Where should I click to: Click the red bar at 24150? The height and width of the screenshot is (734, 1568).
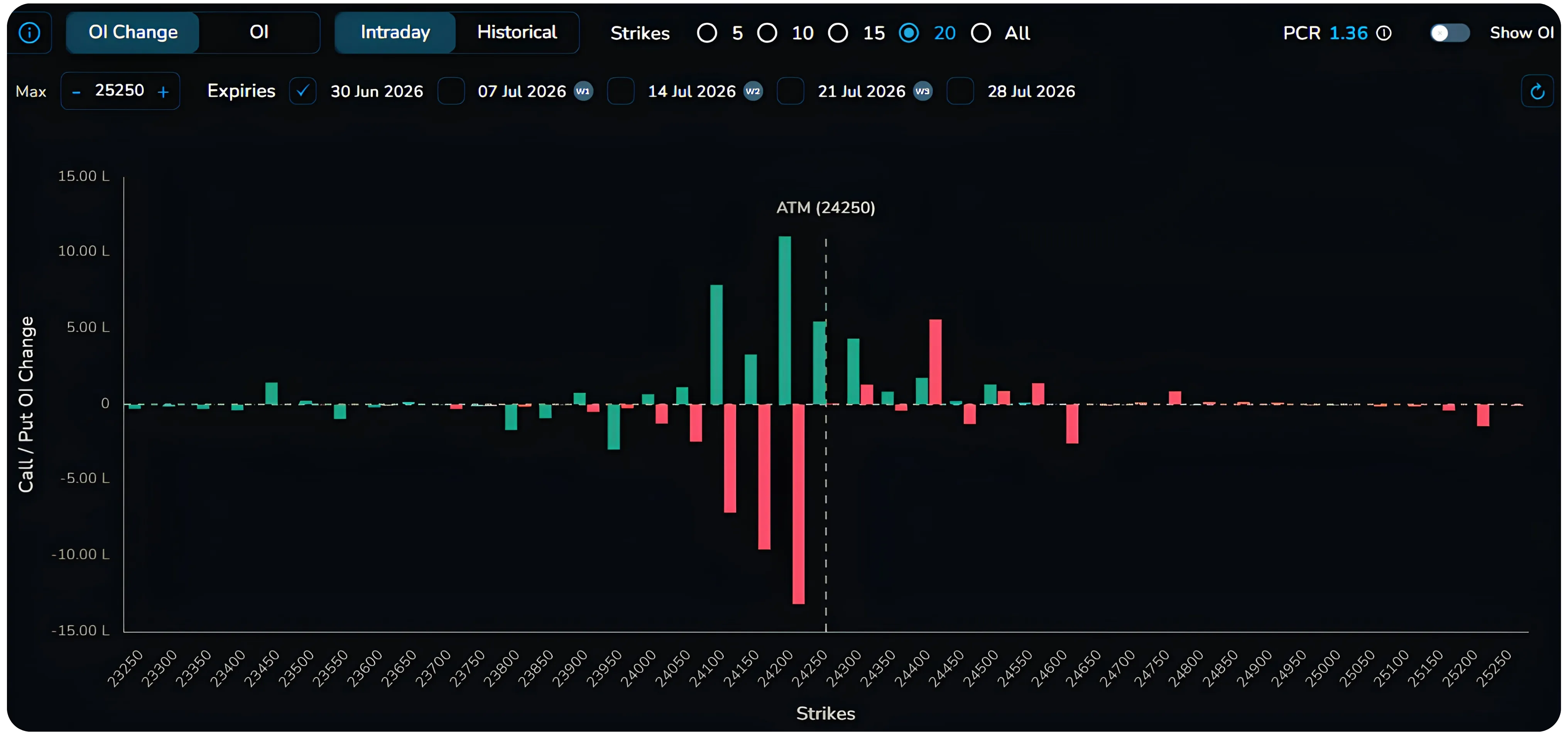[x=764, y=477]
